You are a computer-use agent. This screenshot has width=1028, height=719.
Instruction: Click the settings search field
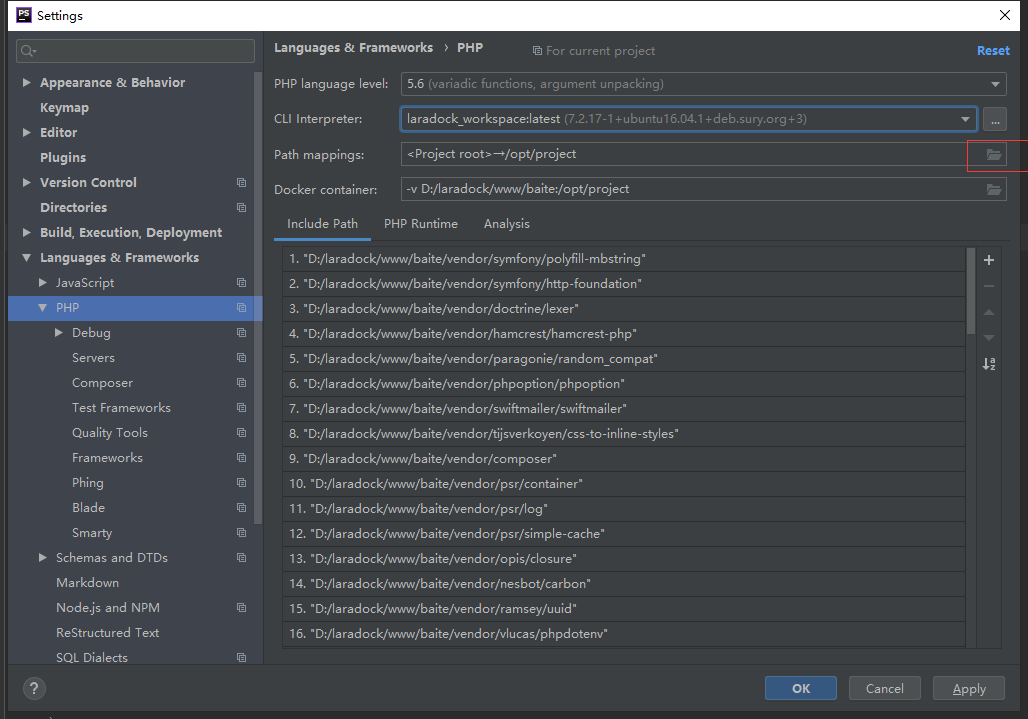pos(136,51)
